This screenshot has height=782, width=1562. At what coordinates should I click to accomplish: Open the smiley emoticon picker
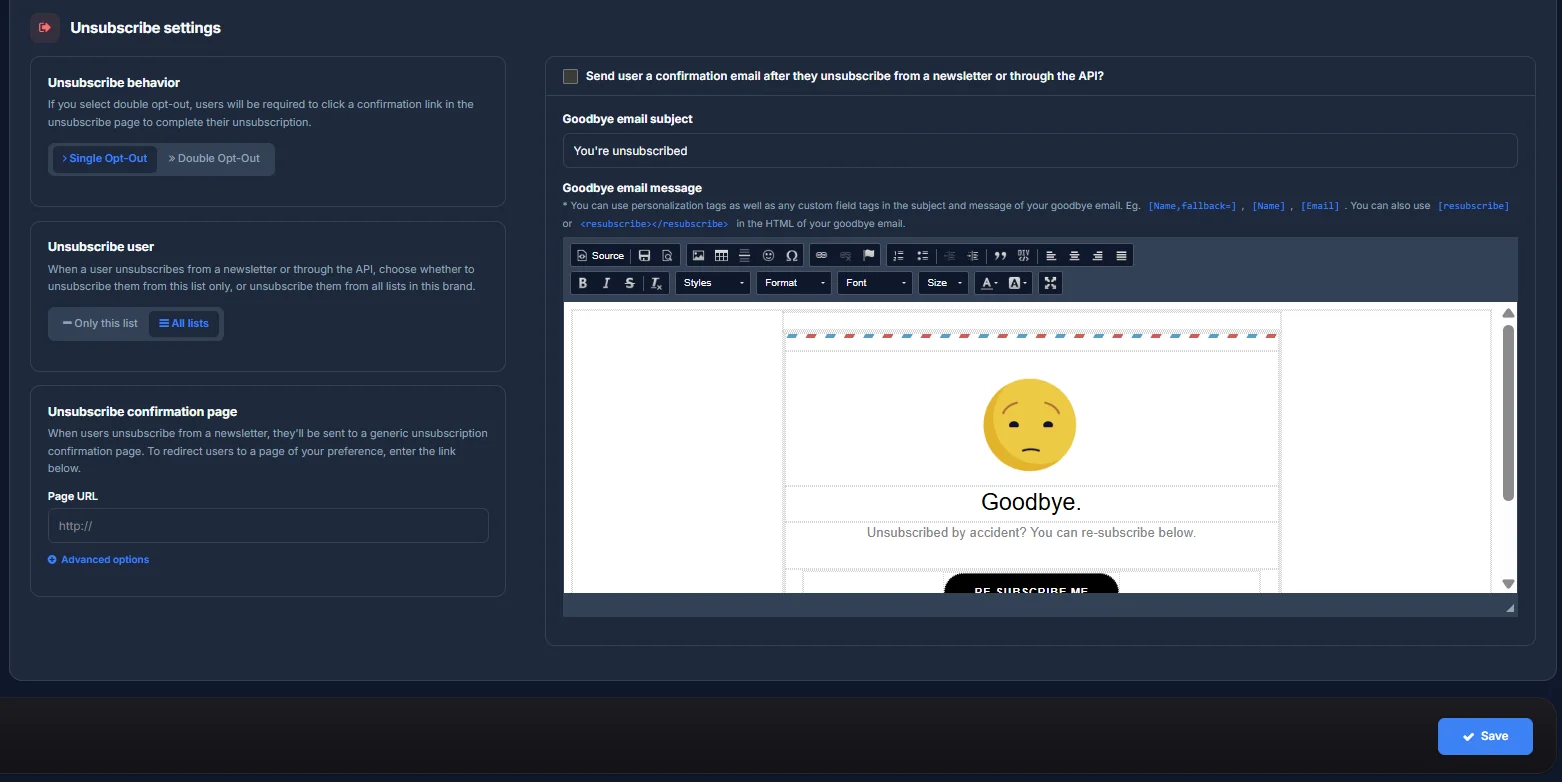[x=768, y=256]
